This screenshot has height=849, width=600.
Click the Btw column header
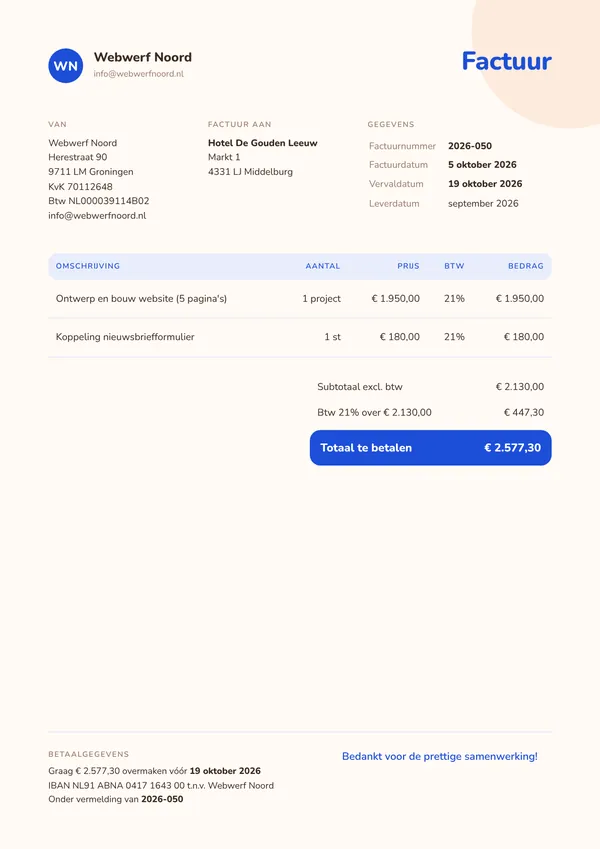(x=454, y=266)
